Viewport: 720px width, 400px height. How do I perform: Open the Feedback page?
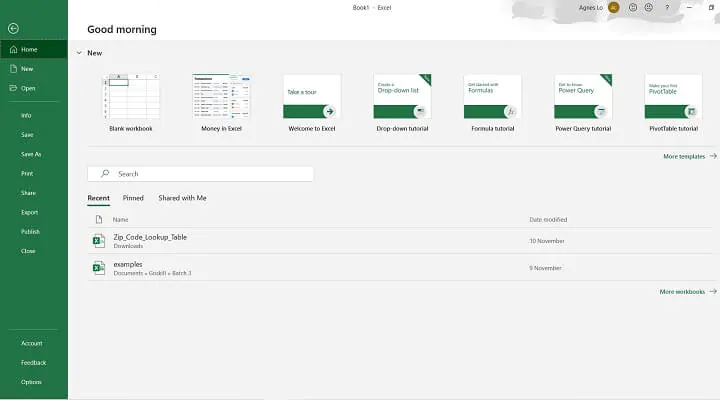pos(34,362)
